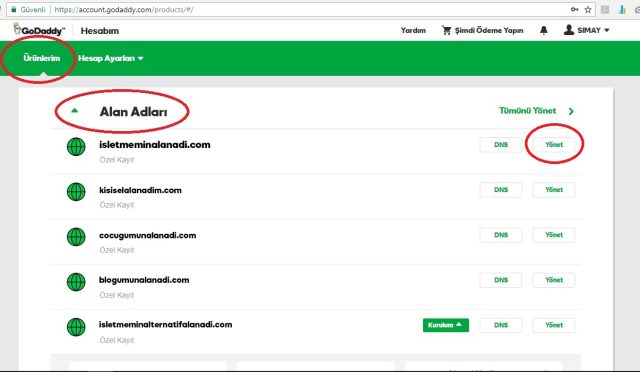This screenshot has height=372, width=640.
Task: Click Yönet button for cocugumunalanadi.com
Action: 554,235
